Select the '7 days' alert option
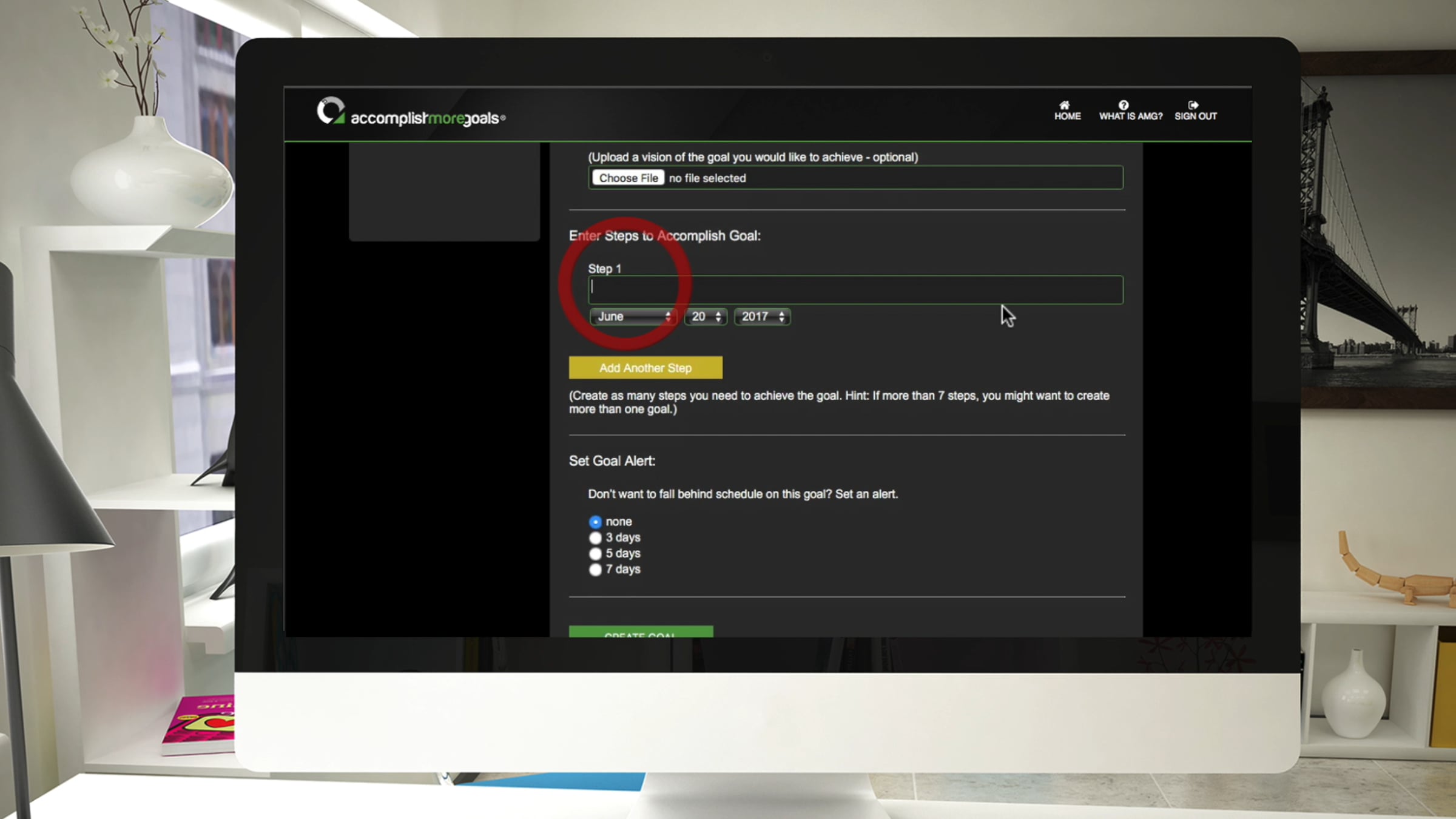Image resolution: width=1456 pixels, height=819 pixels. [595, 570]
